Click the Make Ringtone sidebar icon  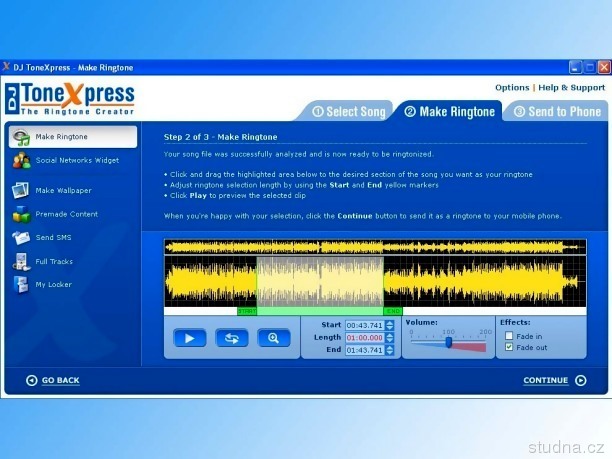pos(21,137)
